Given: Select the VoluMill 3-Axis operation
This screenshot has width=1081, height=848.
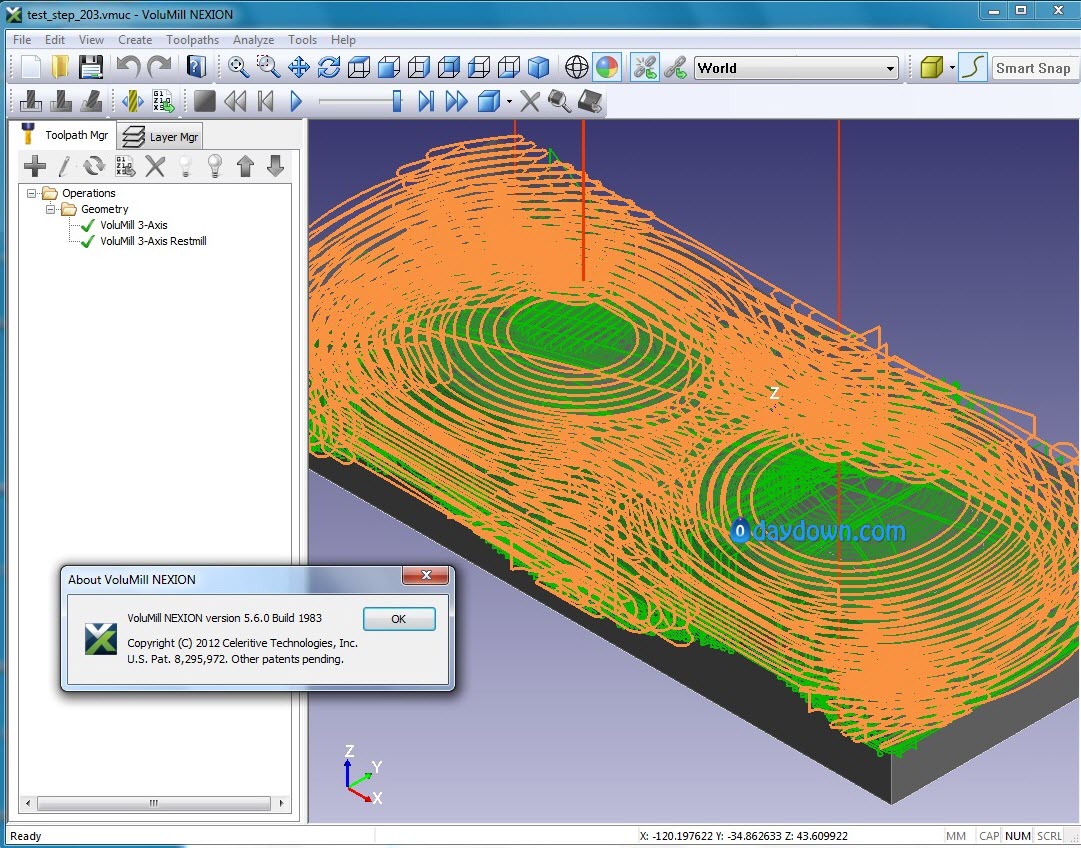Looking at the screenshot, I should (134, 225).
